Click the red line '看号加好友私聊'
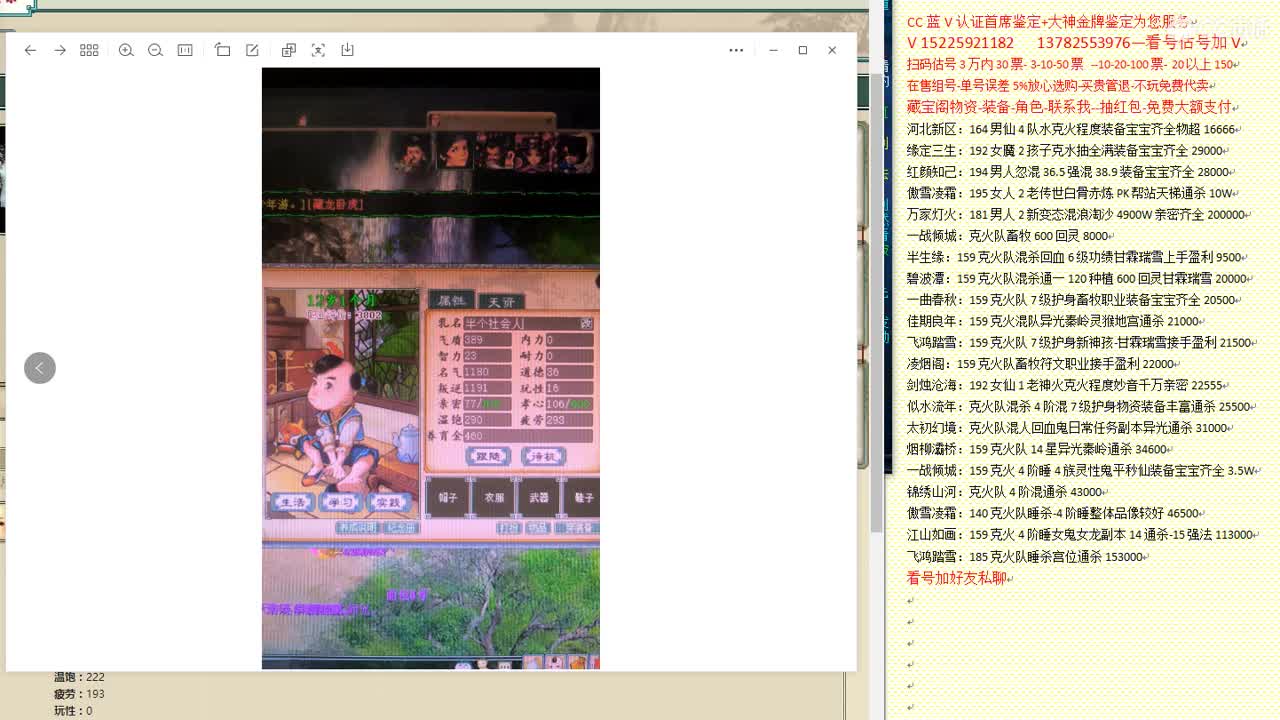 point(958,578)
